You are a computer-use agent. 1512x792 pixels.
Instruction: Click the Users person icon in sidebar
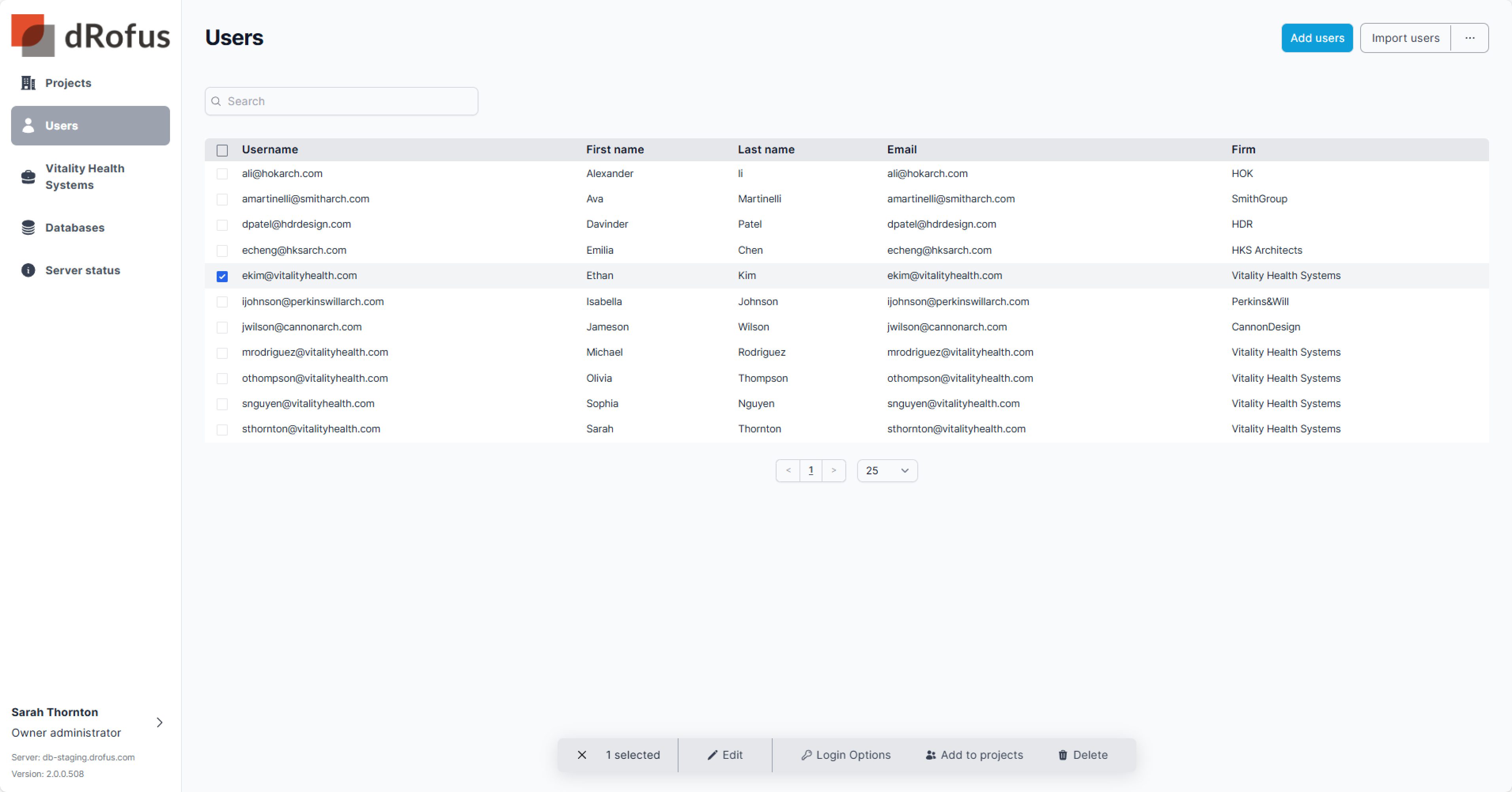click(28, 126)
